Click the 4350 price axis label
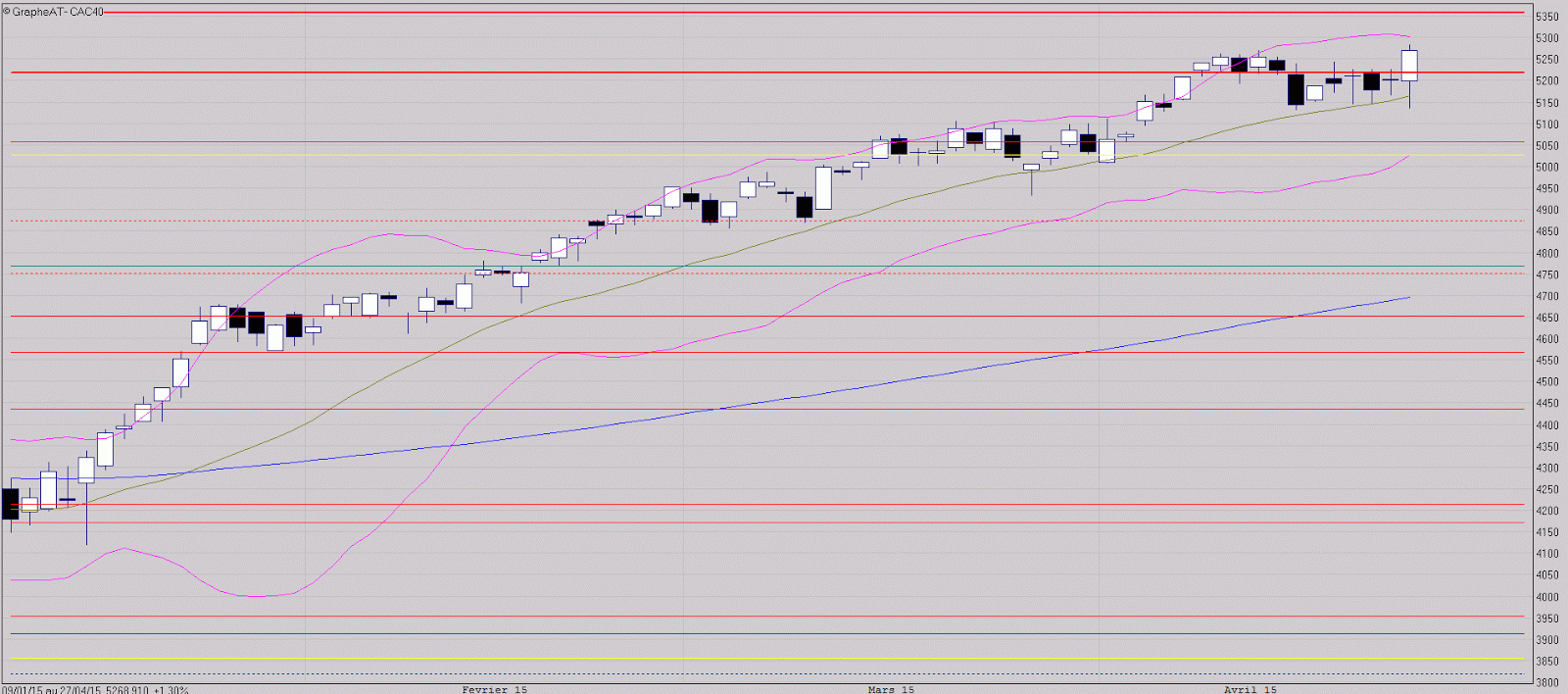The width and height of the screenshot is (1568, 694). click(1546, 447)
